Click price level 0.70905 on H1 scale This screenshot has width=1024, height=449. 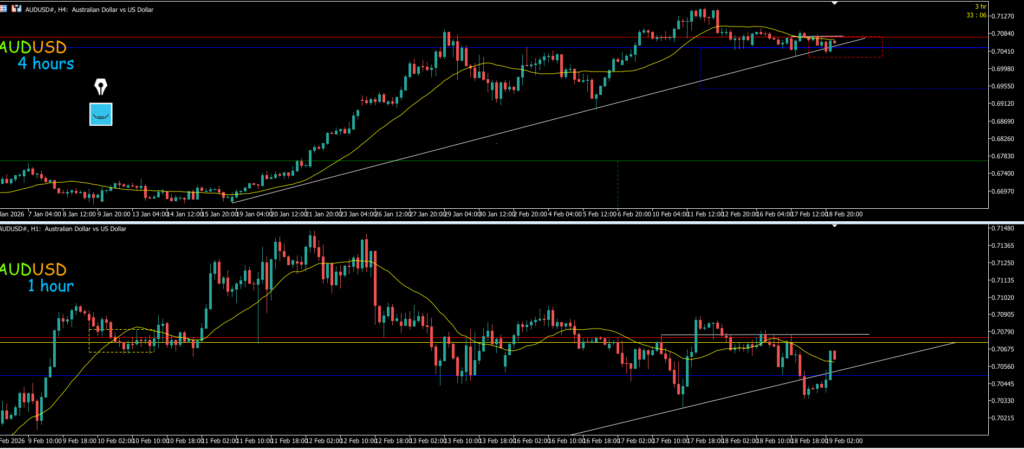(1000, 315)
